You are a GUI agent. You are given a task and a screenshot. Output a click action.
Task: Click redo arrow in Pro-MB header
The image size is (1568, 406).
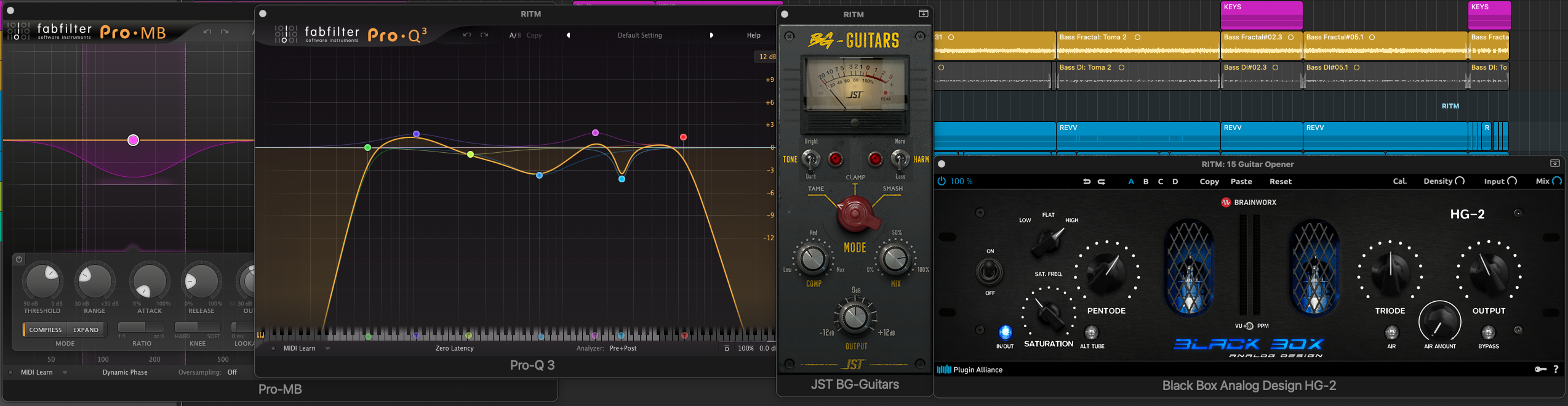(225, 32)
